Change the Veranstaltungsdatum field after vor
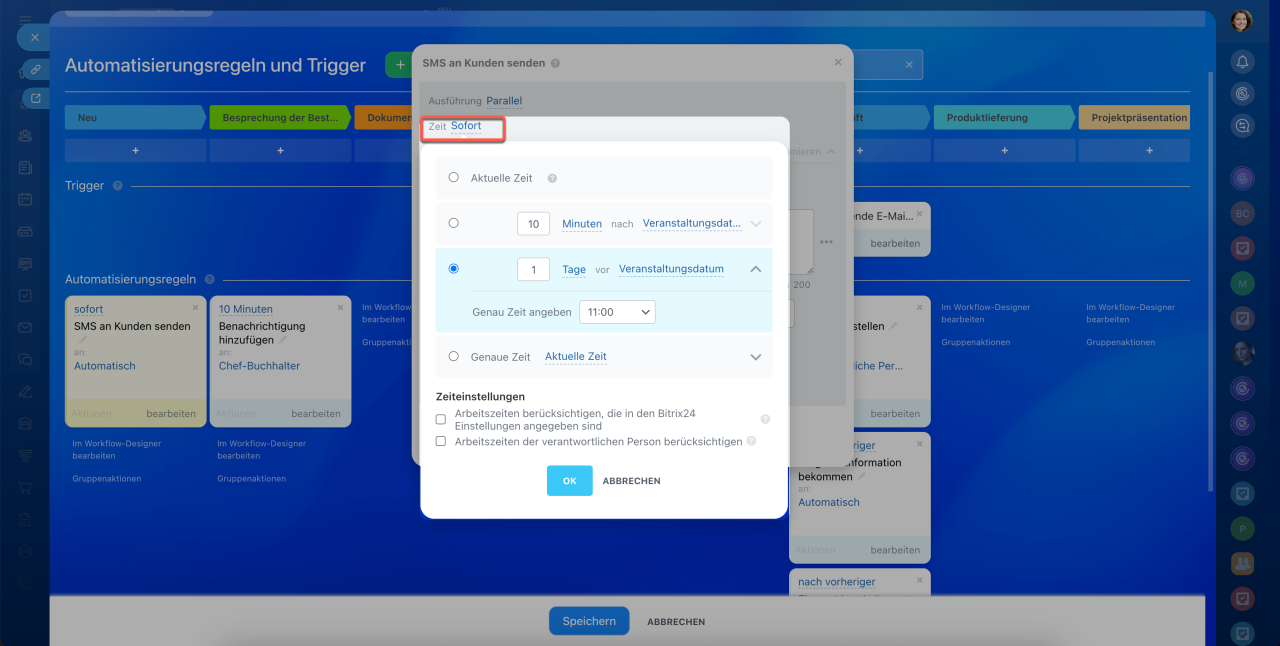1280x646 pixels. pyautogui.click(x=671, y=270)
